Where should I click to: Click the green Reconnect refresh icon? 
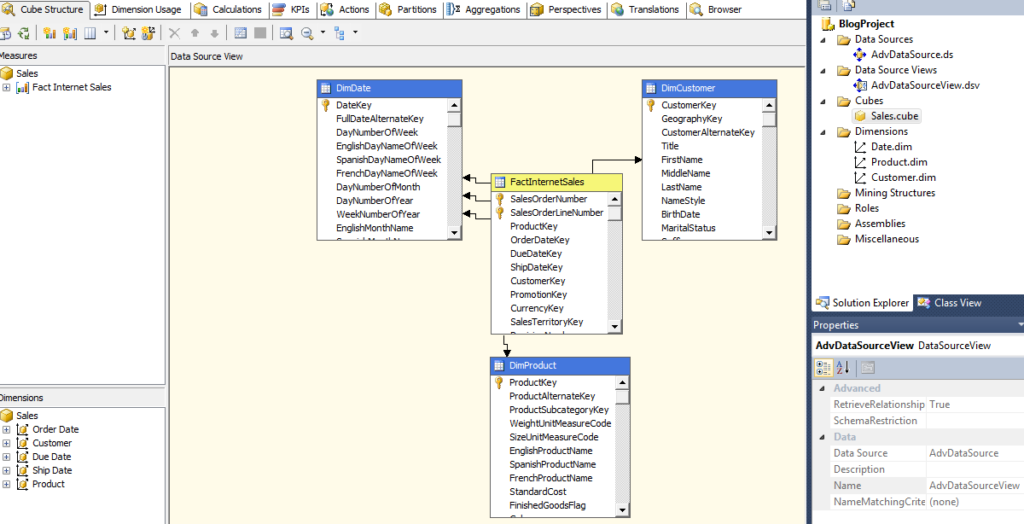24,33
